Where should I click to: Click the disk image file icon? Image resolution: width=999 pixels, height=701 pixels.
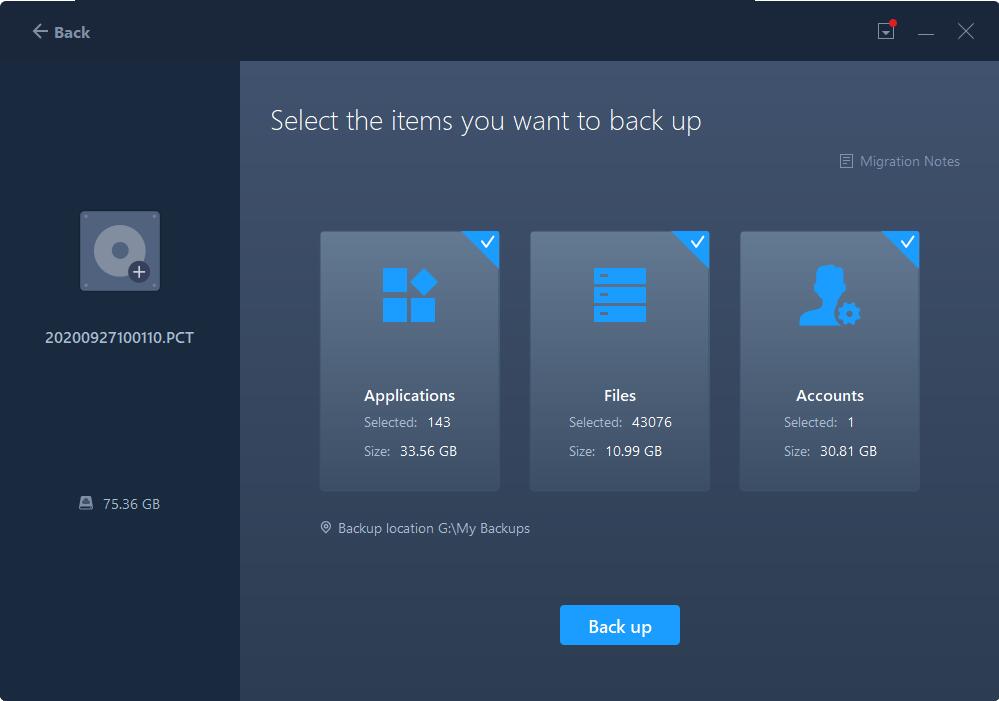pyautogui.click(x=120, y=251)
